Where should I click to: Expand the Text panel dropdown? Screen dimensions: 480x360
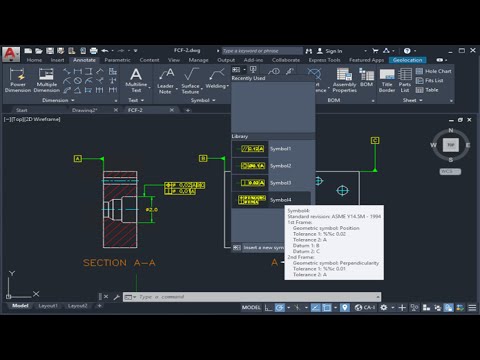[136, 100]
